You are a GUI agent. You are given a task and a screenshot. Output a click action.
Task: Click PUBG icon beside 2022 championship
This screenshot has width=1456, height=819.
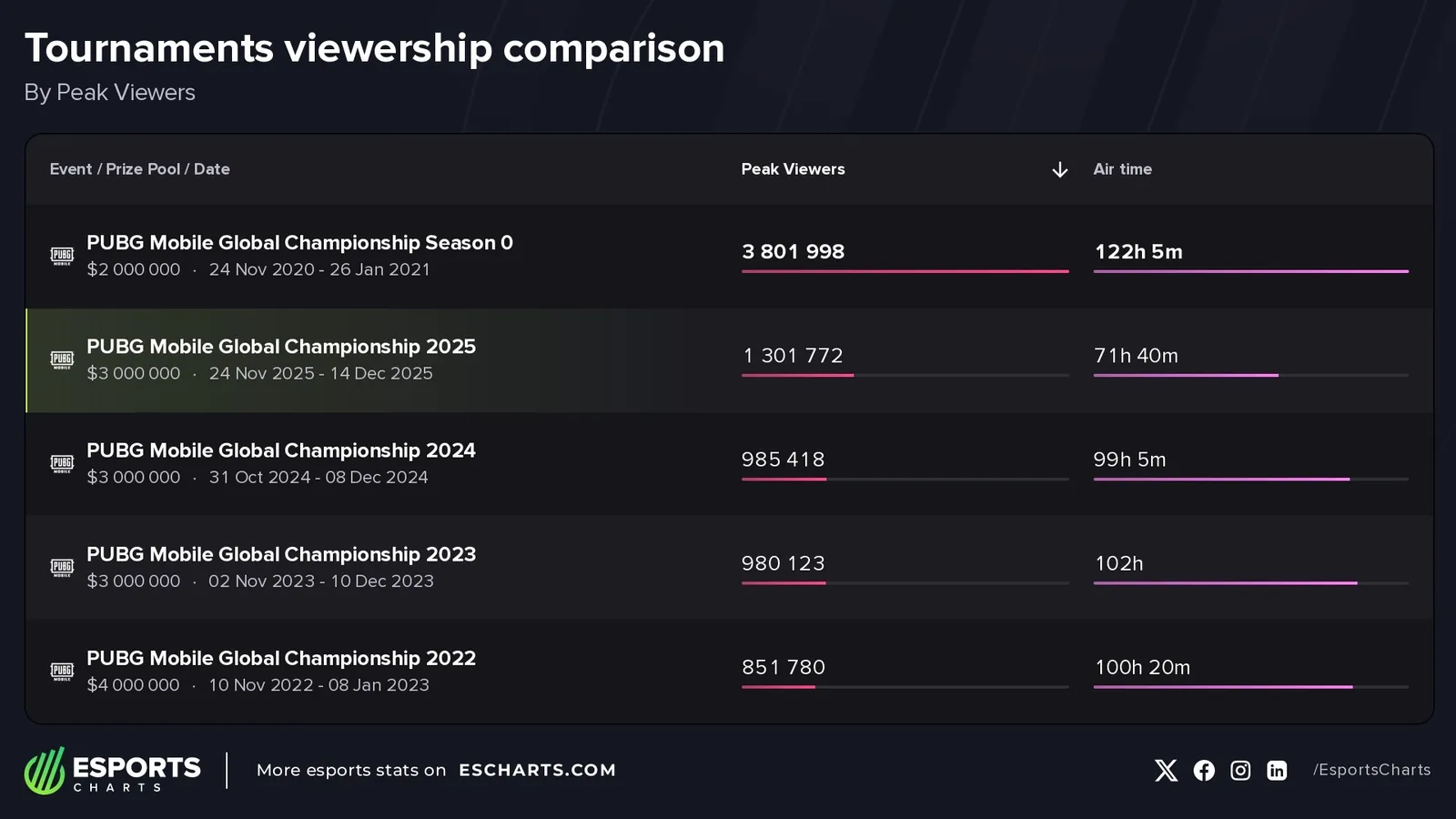click(x=62, y=671)
